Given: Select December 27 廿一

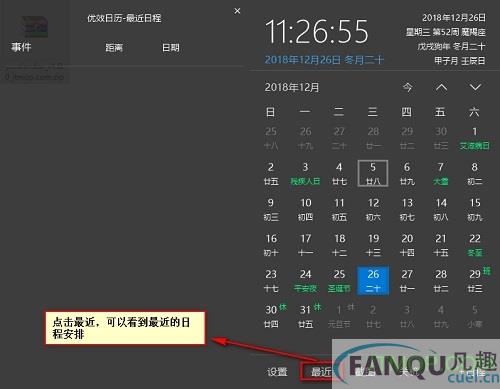Looking at the screenshot, I should 407,281.
